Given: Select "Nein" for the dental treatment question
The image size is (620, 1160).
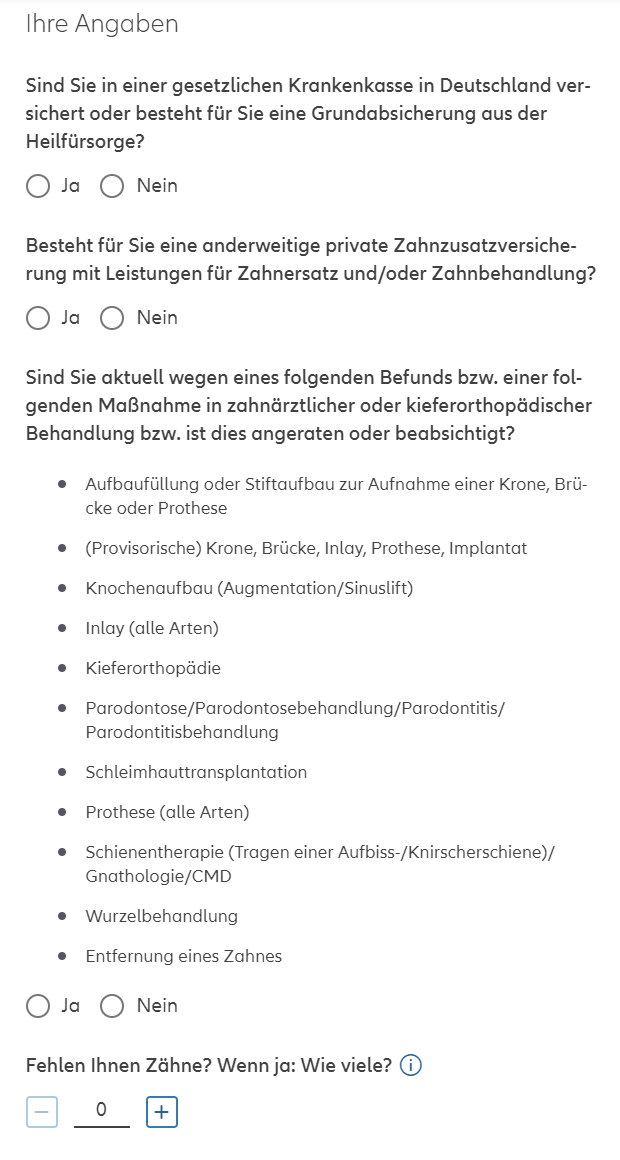Looking at the screenshot, I should [111, 1006].
